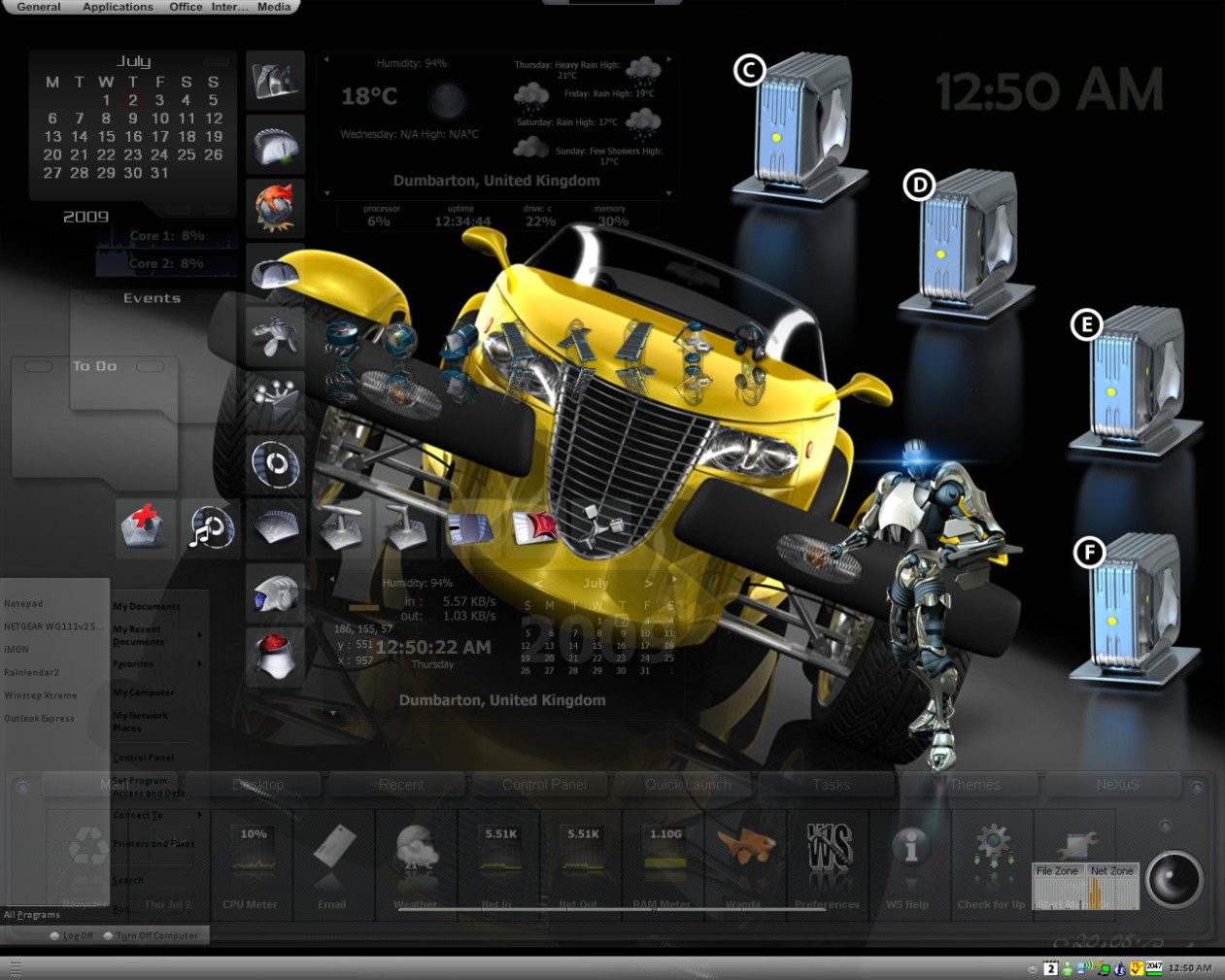Viewport: 1225px width, 980px height.
Task: Click the 2047 system tray icon
Action: coord(1154,967)
